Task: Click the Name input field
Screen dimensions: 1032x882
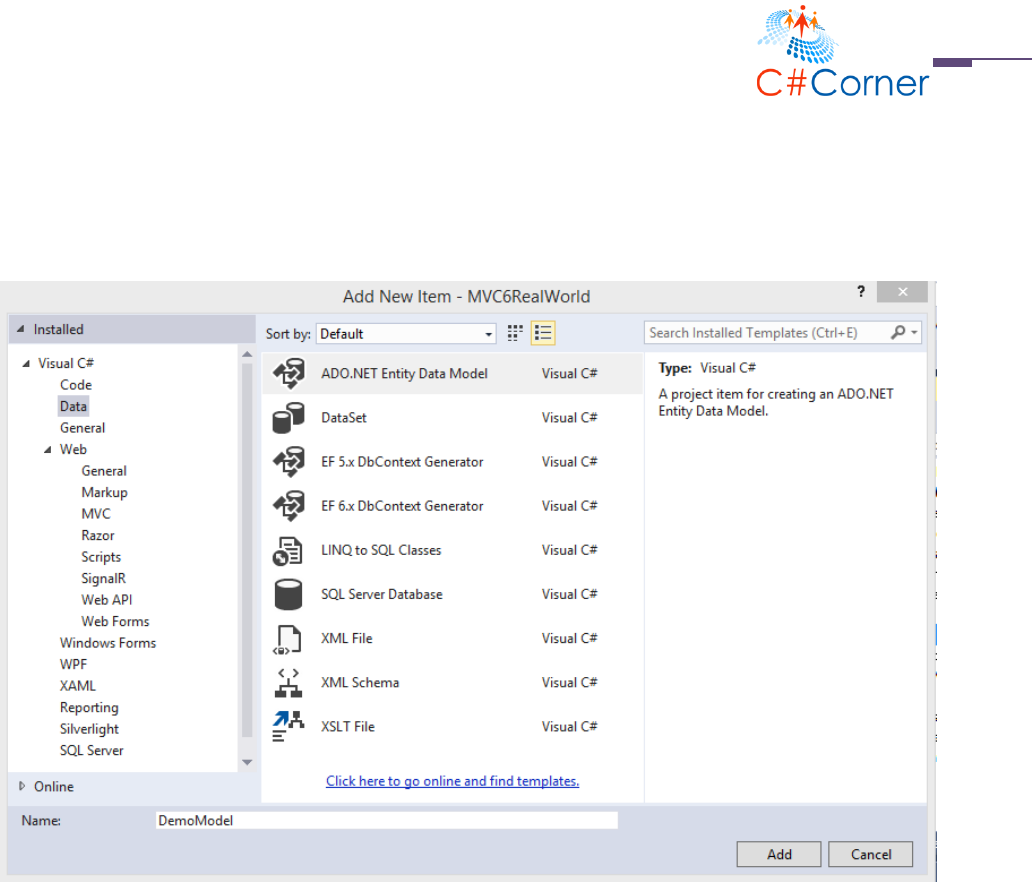Action: (387, 820)
